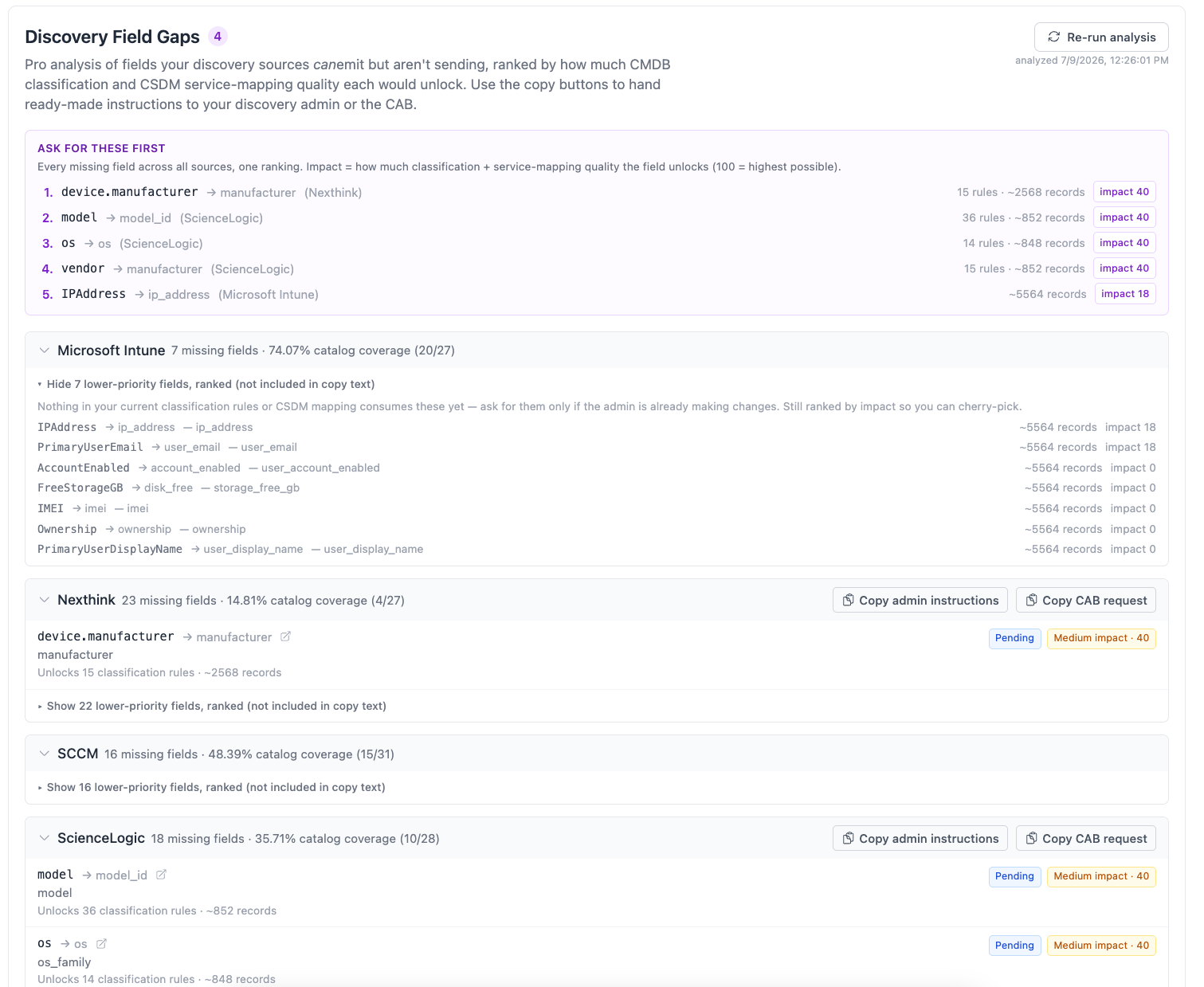Click the FreeStorageGB field in Intune list

click(x=80, y=488)
